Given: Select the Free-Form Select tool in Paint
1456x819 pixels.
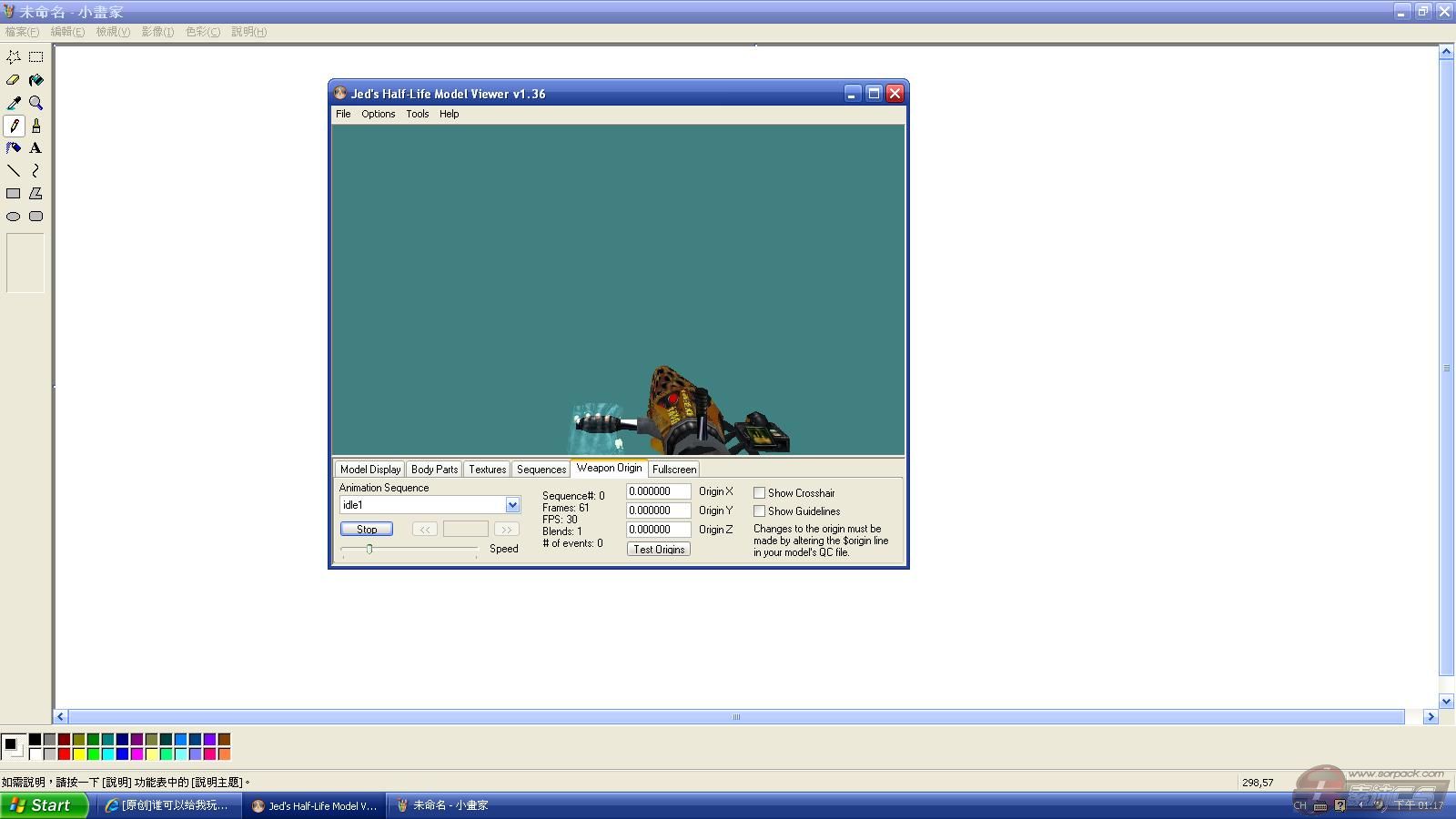Looking at the screenshot, I should pyautogui.click(x=14, y=56).
